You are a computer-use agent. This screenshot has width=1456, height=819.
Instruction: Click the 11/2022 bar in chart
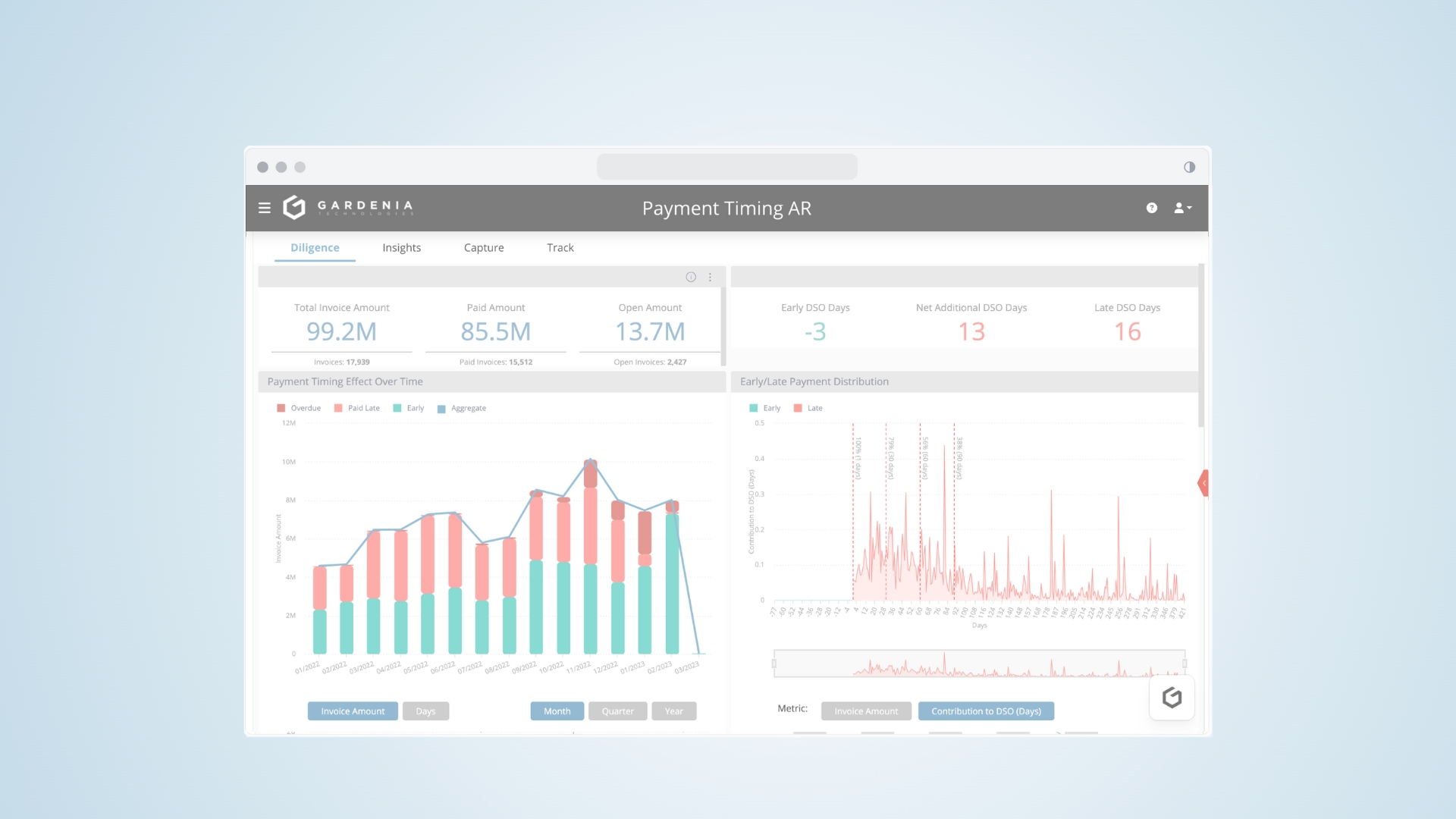[591, 557]
